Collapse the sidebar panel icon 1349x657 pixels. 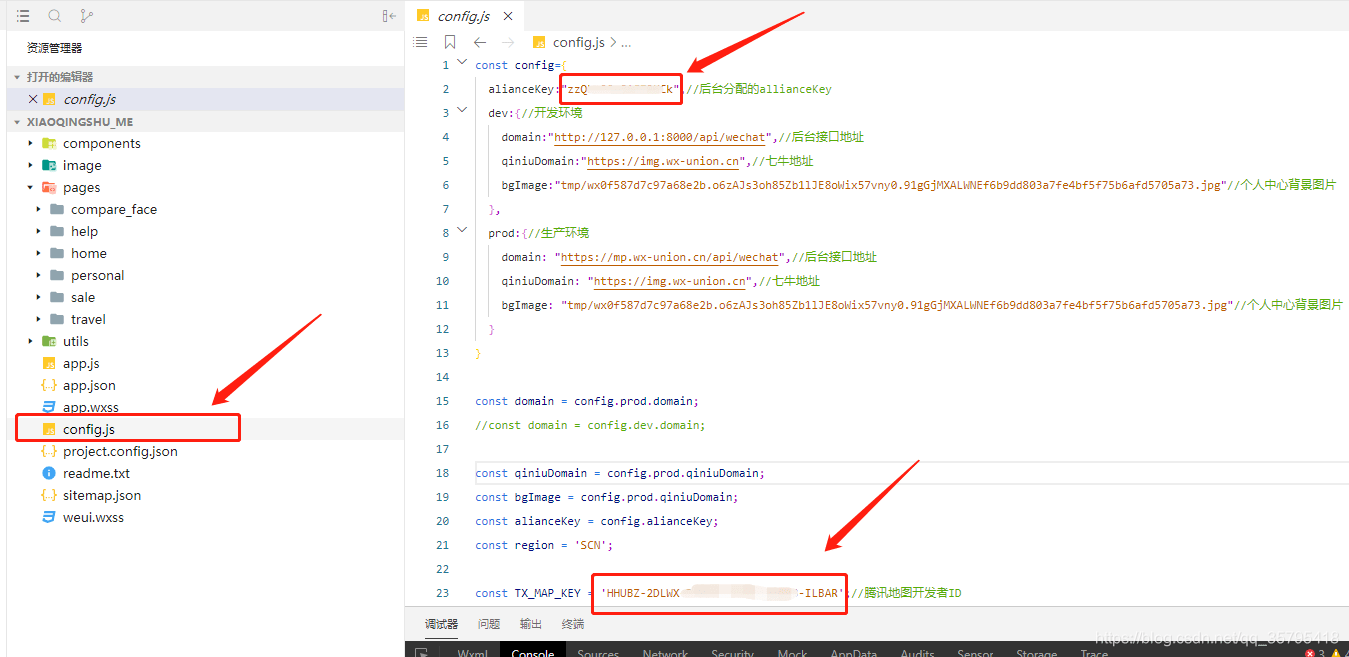(x=389, y=16)
